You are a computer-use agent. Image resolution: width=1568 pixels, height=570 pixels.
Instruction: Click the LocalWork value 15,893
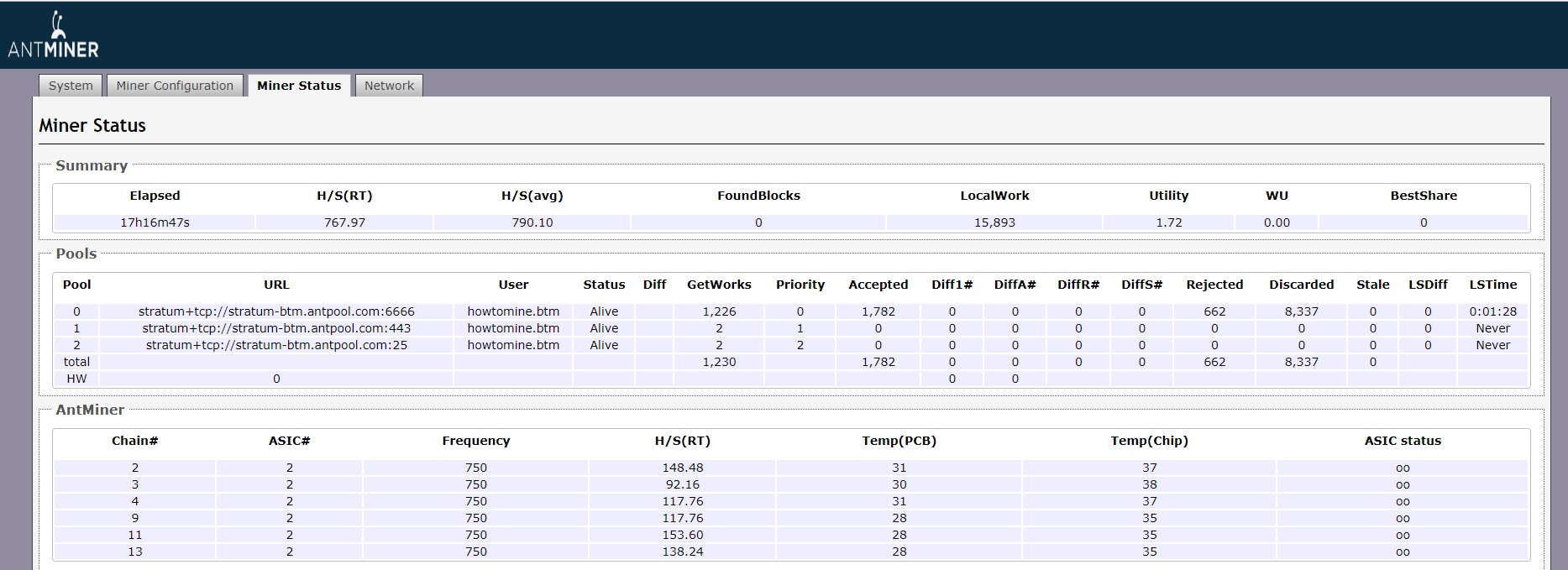point(994,222)
